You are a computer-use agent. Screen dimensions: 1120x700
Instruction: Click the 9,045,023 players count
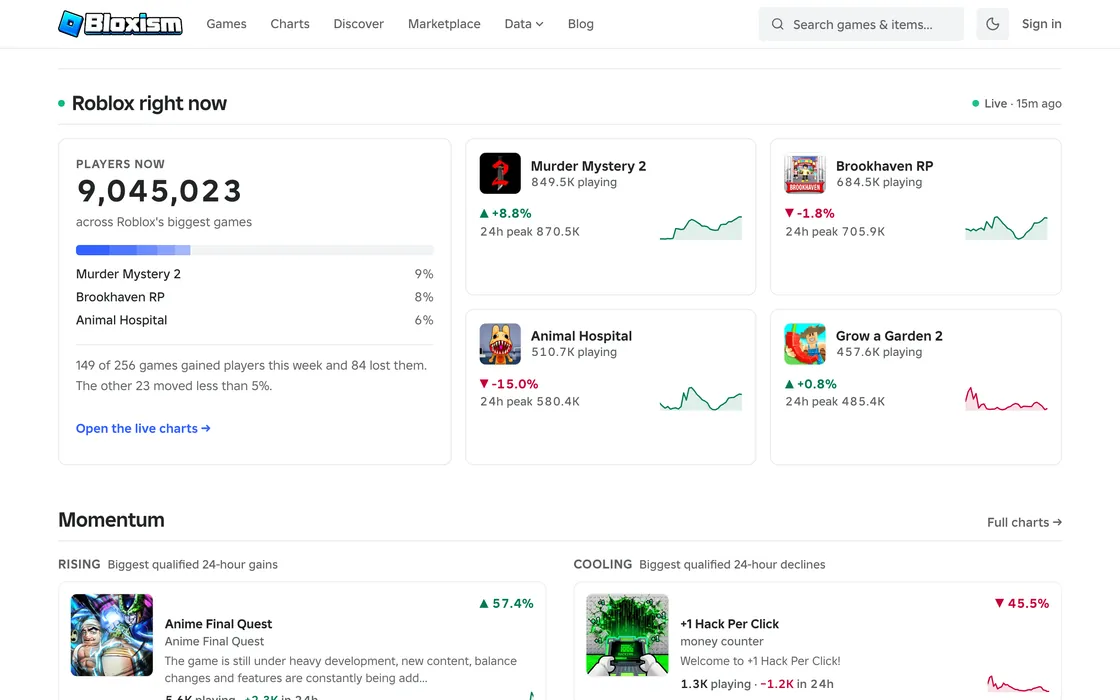click(159, 191)
